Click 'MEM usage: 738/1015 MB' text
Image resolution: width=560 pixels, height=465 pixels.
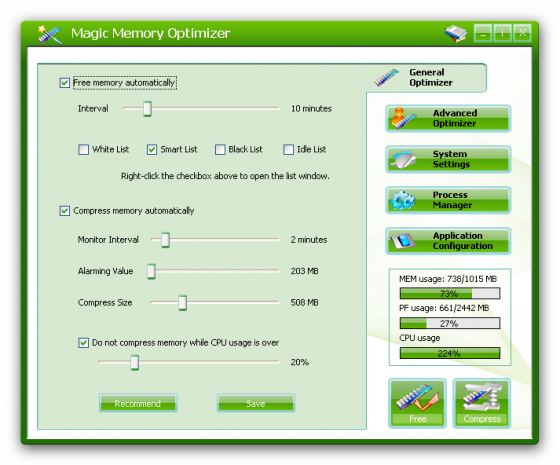point(448,279)
